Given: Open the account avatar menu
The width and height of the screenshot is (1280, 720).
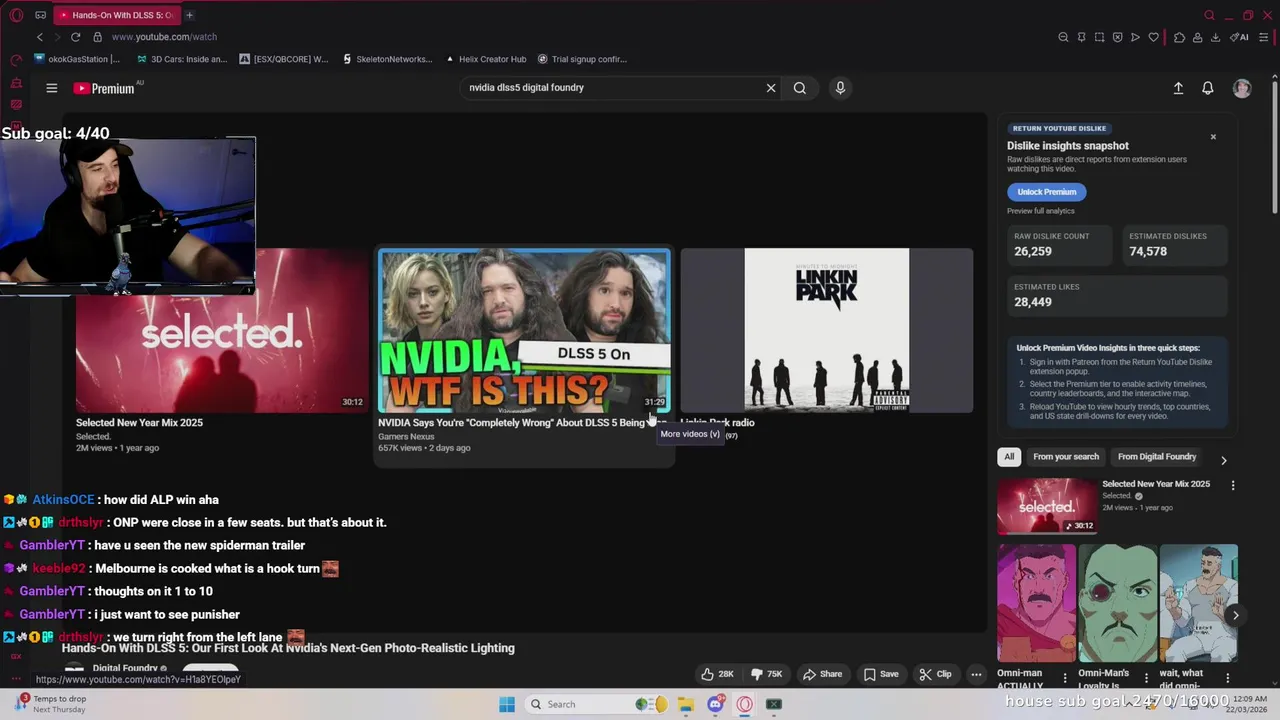Looking at the screenshot, I should (x=1242, y=88).
